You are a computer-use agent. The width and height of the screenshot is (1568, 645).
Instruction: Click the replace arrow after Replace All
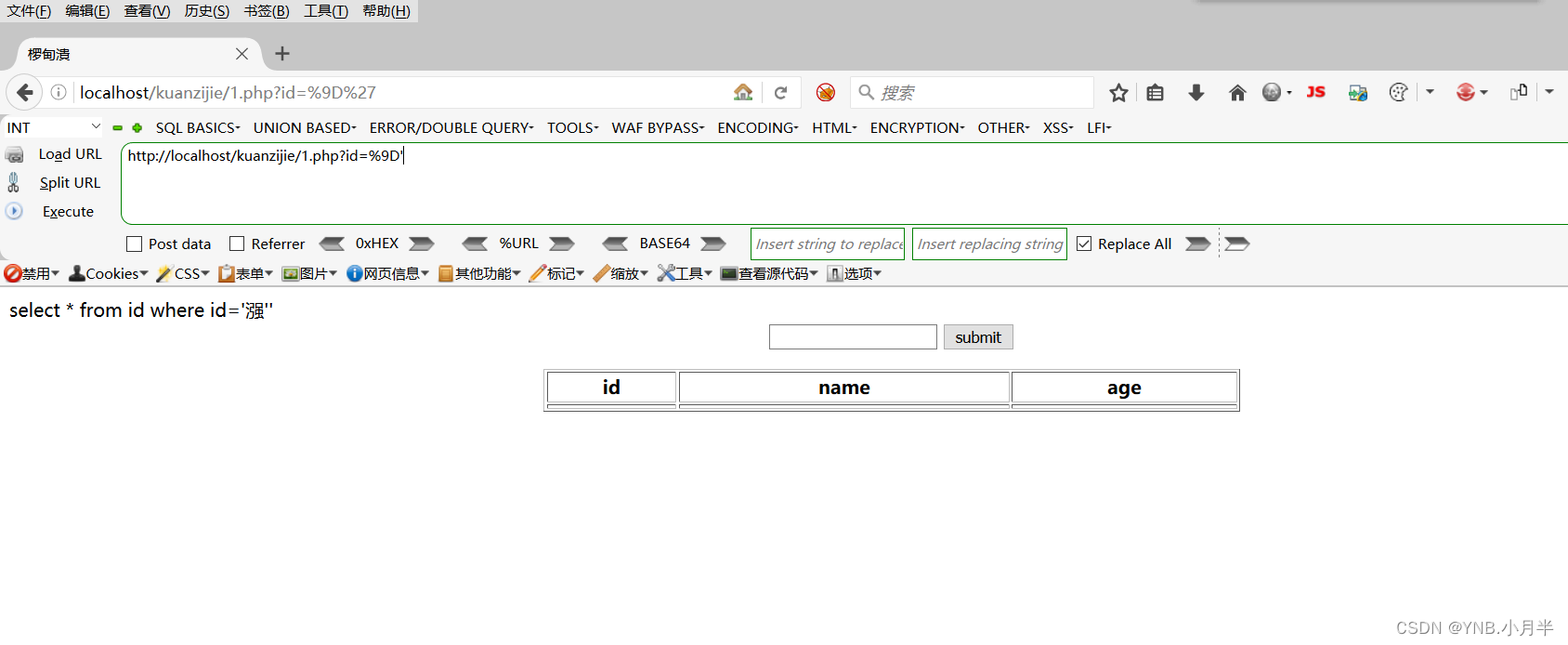tap(1198, 244)
